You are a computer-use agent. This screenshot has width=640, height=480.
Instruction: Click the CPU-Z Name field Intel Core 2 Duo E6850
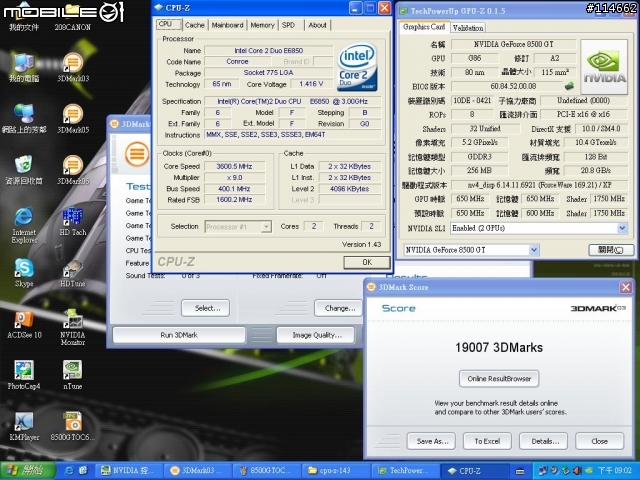pyautogui.click(x=268, y=51)
